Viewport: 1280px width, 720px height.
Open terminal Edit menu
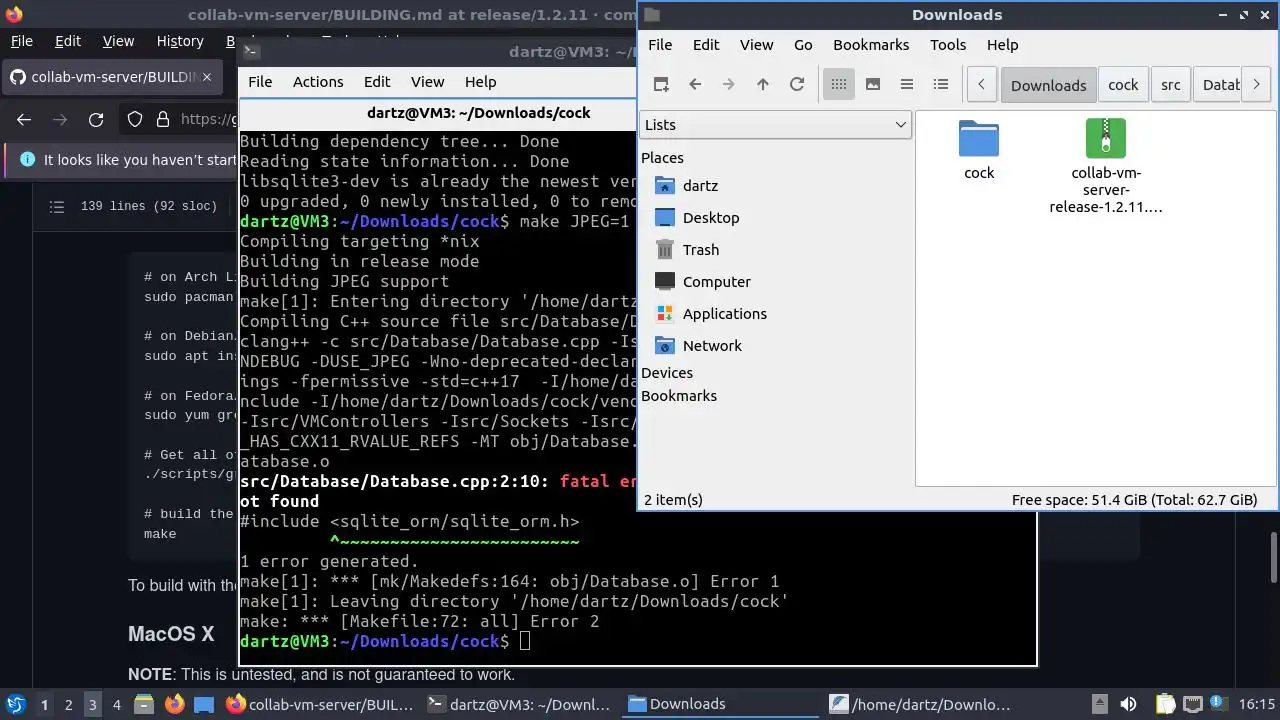(377, 82)
